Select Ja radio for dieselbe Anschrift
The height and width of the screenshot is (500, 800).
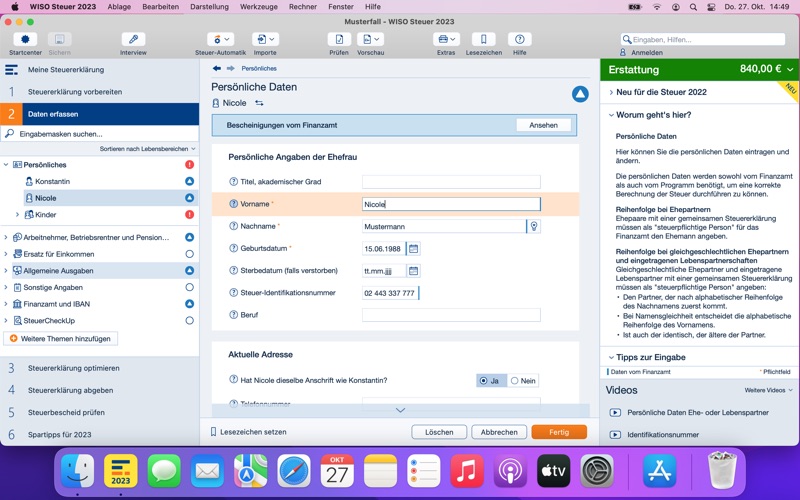point(489,381)
